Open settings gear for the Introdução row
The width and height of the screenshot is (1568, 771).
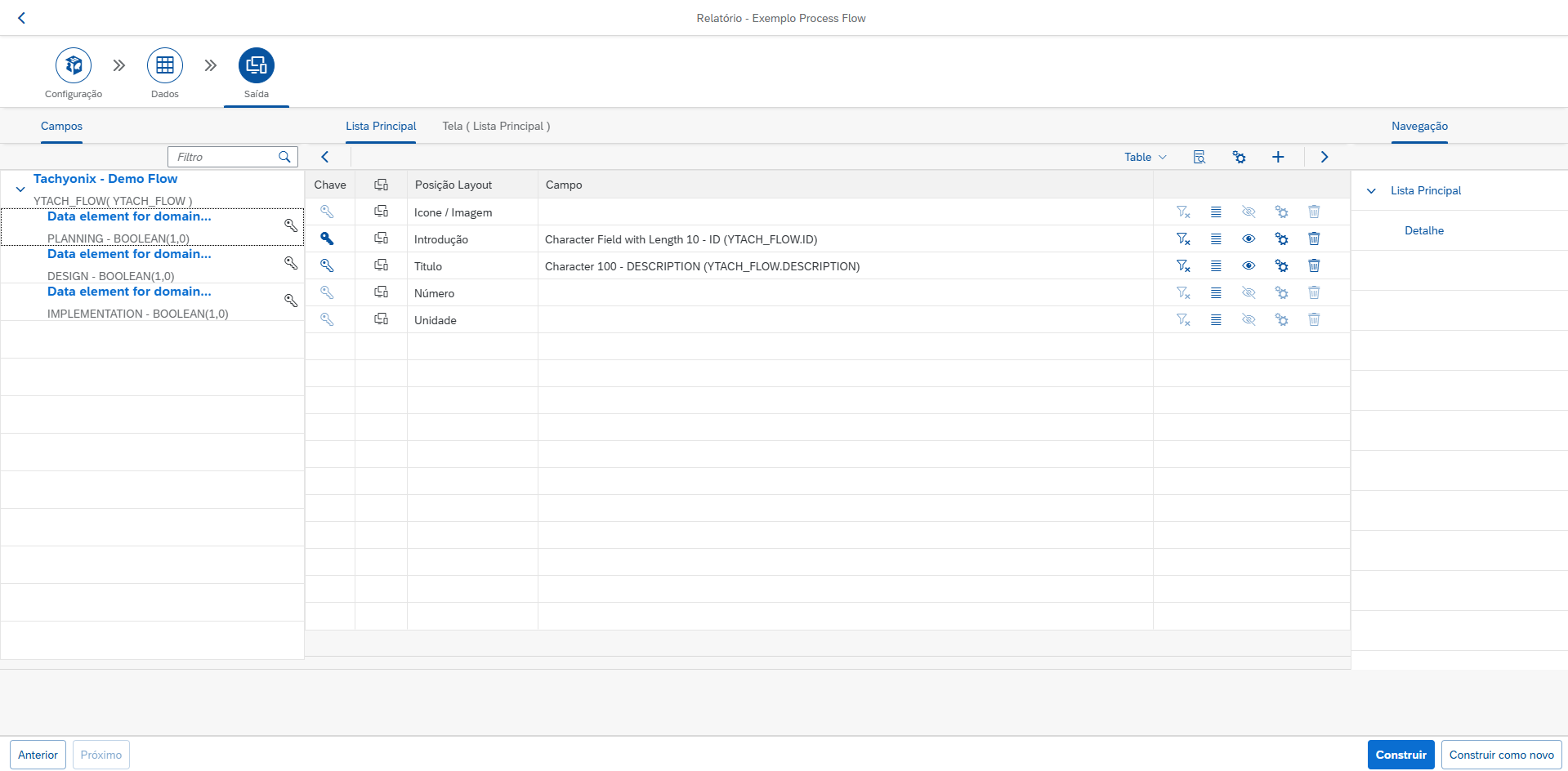point(1281,238)
